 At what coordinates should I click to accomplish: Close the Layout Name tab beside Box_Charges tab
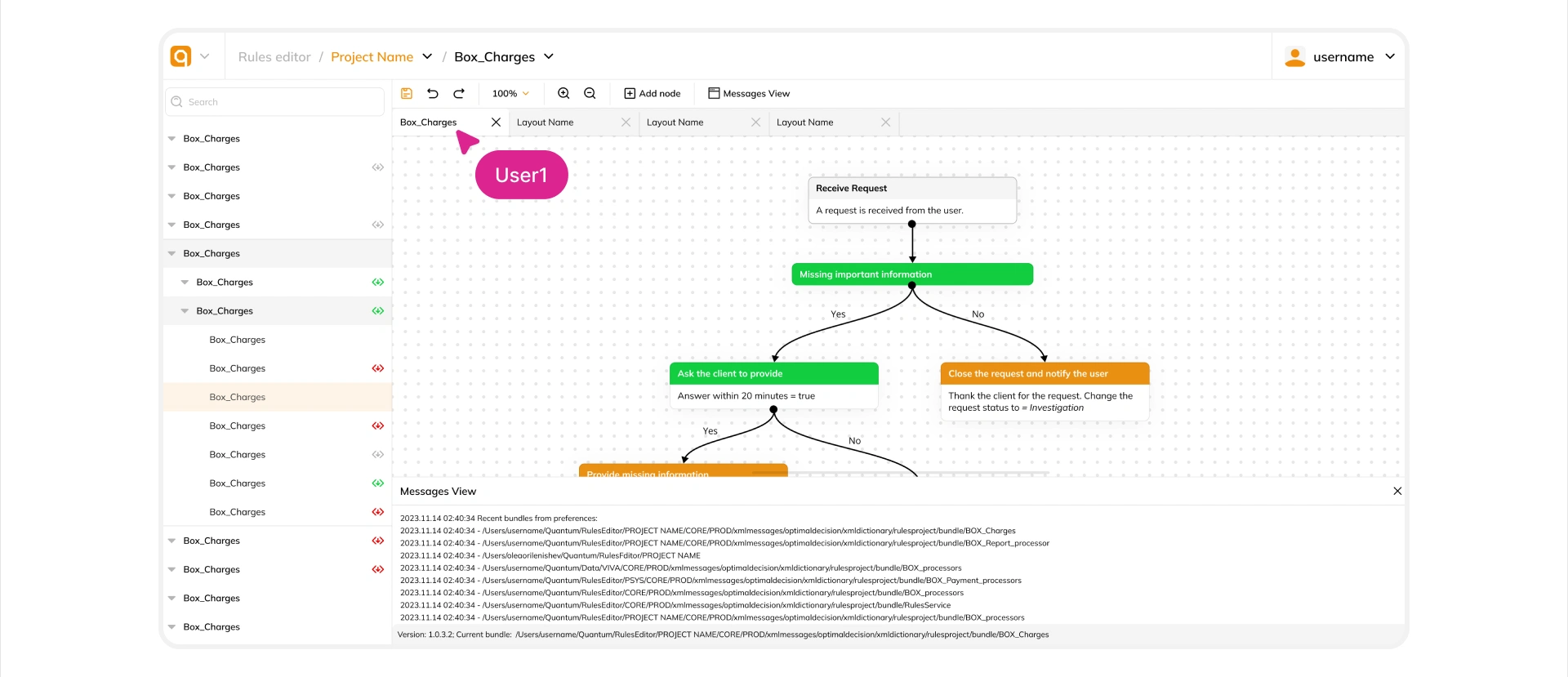tap(626, 122)
